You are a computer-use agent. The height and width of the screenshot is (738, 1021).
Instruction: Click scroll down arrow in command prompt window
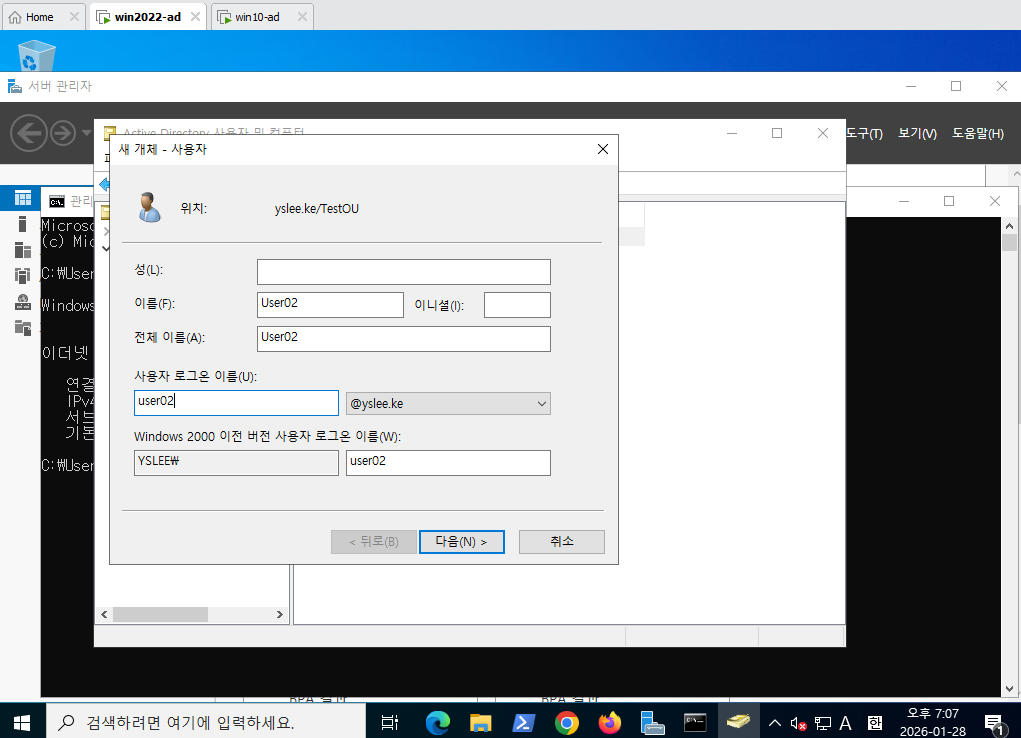pos(1009,688)
